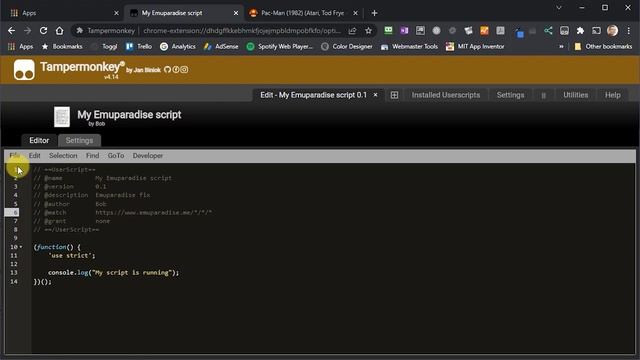The image size is (640, 360).
Task: Click the green share extension icon
Action: 548,30
